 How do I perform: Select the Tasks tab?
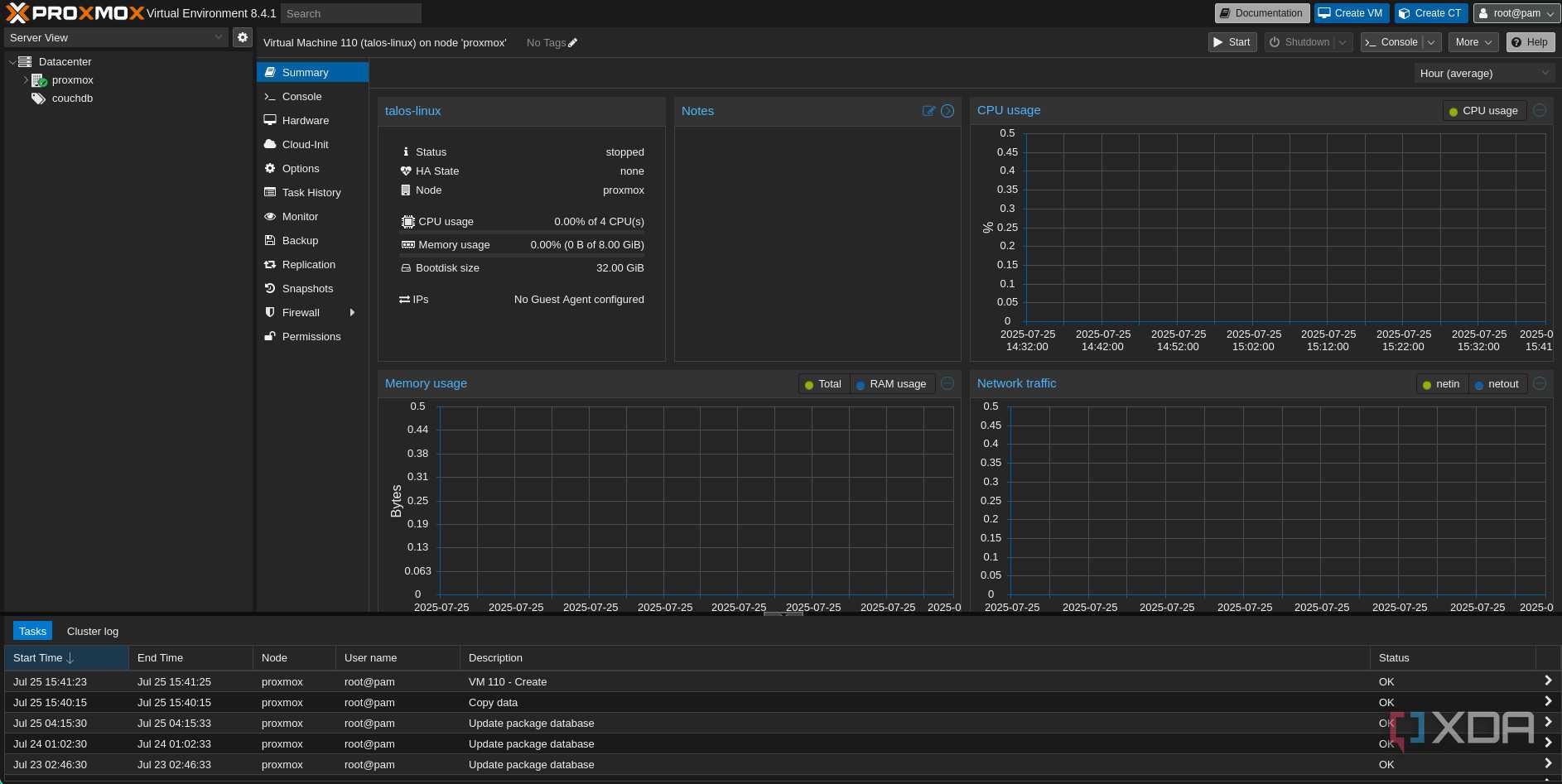point(32,631)
